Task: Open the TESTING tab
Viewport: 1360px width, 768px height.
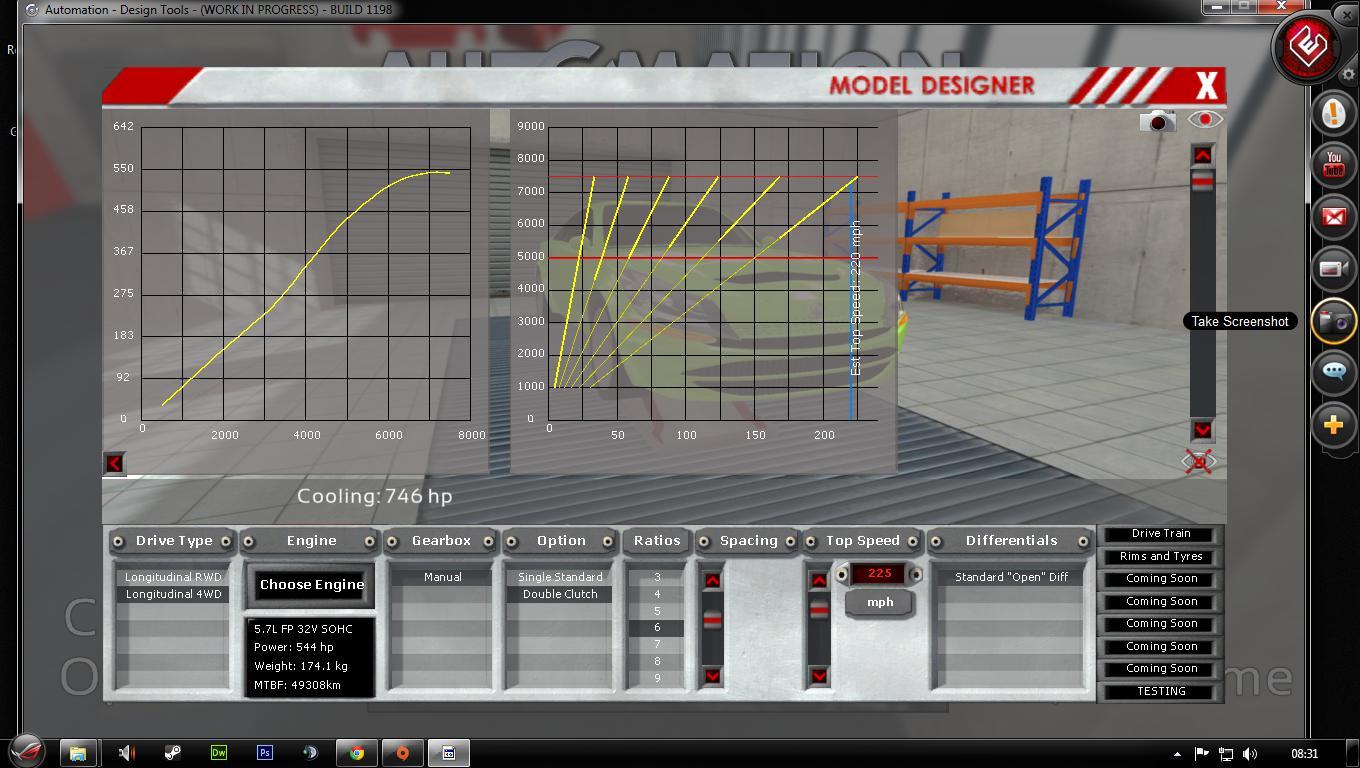Action: [1161, 692]
